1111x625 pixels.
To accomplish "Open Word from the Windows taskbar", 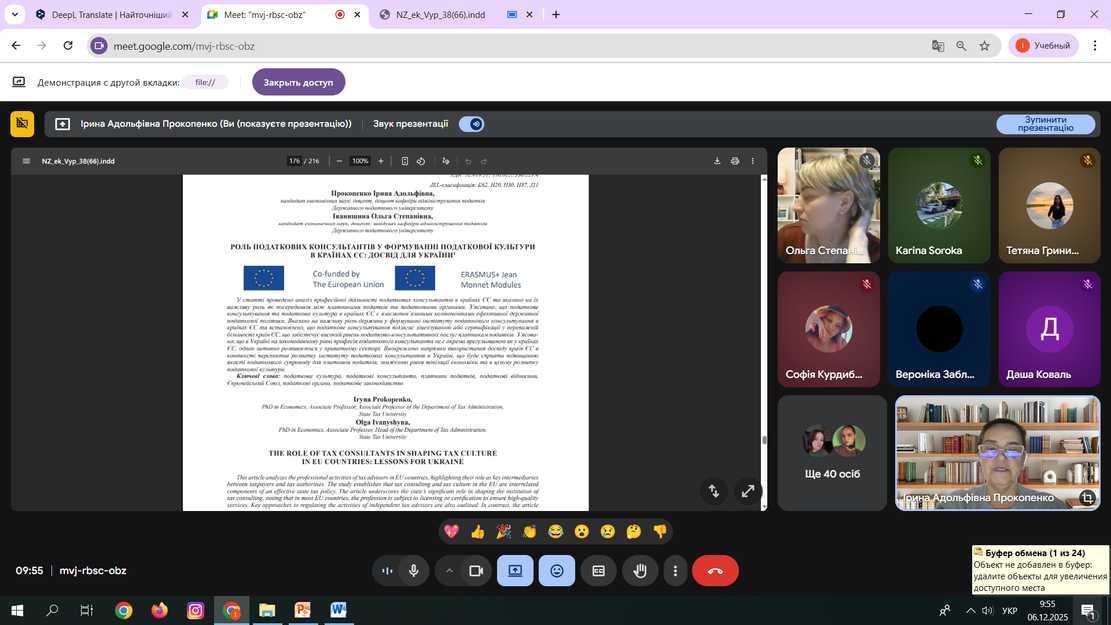I will pyautogui.click(x=338, y=610).
